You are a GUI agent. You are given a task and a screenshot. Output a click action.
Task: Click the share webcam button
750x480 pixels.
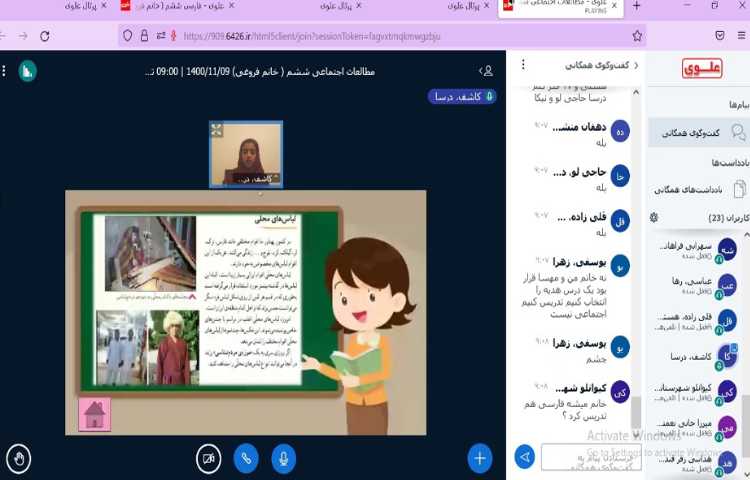pyautogui.click(x=209, y=458)
